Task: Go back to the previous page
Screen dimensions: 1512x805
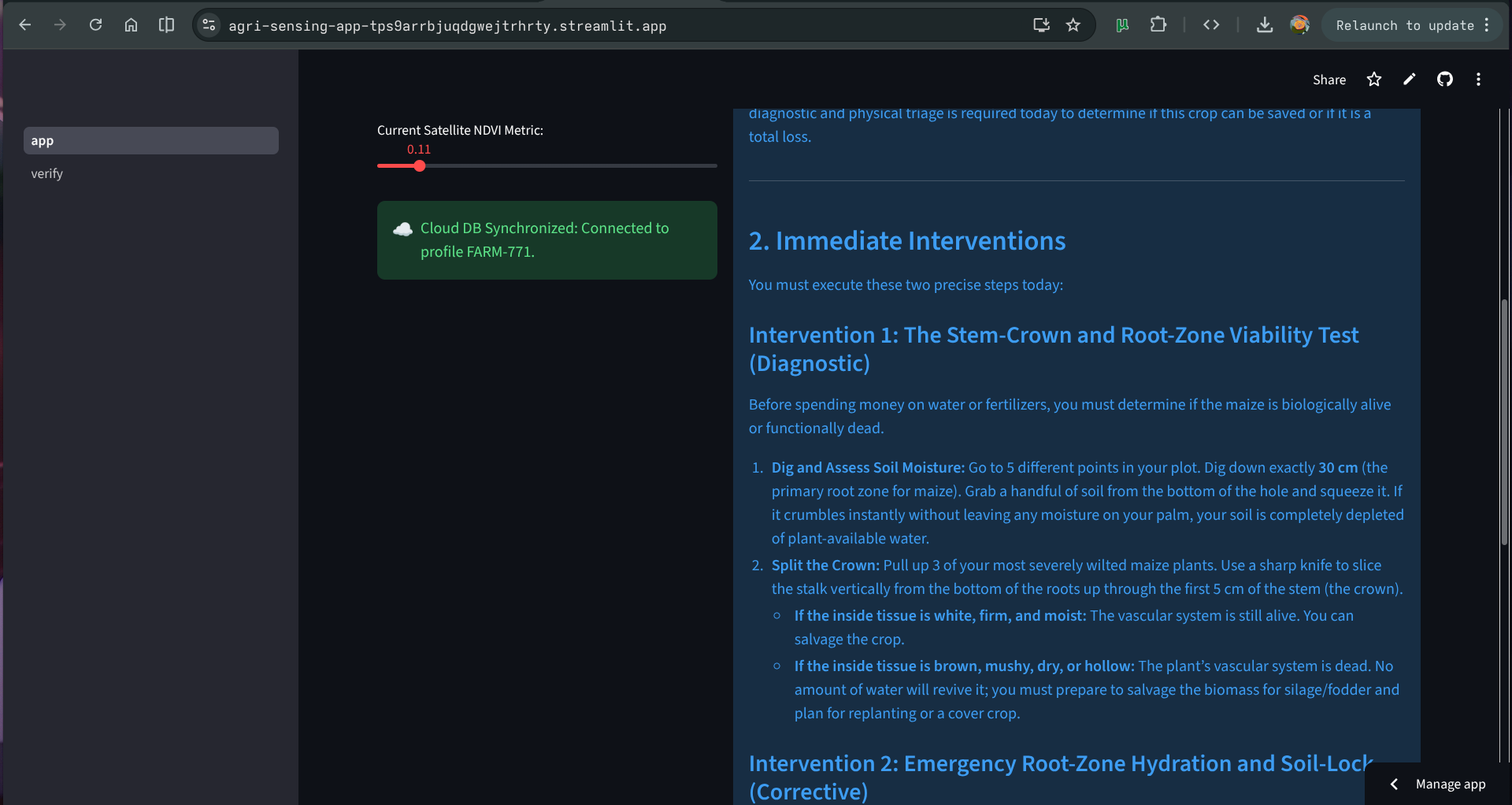Action: tap(25, 25)
